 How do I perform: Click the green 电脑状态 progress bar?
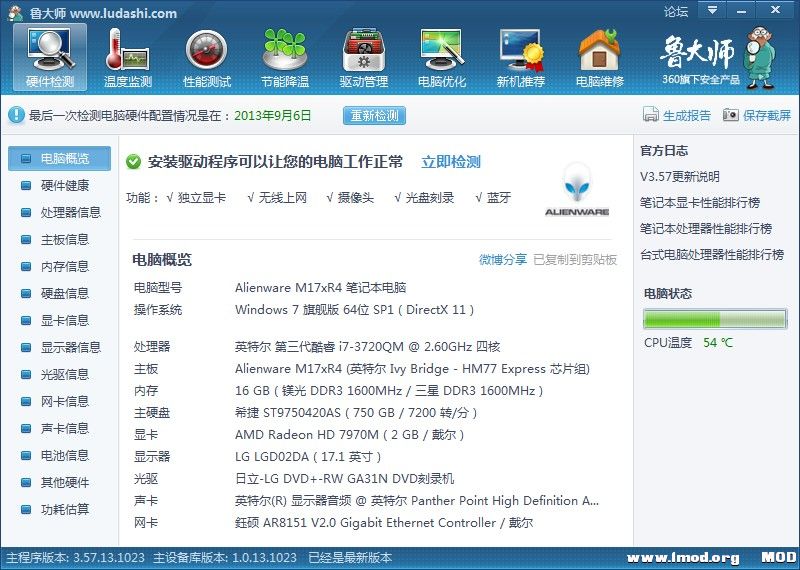[x=715, y=319]
